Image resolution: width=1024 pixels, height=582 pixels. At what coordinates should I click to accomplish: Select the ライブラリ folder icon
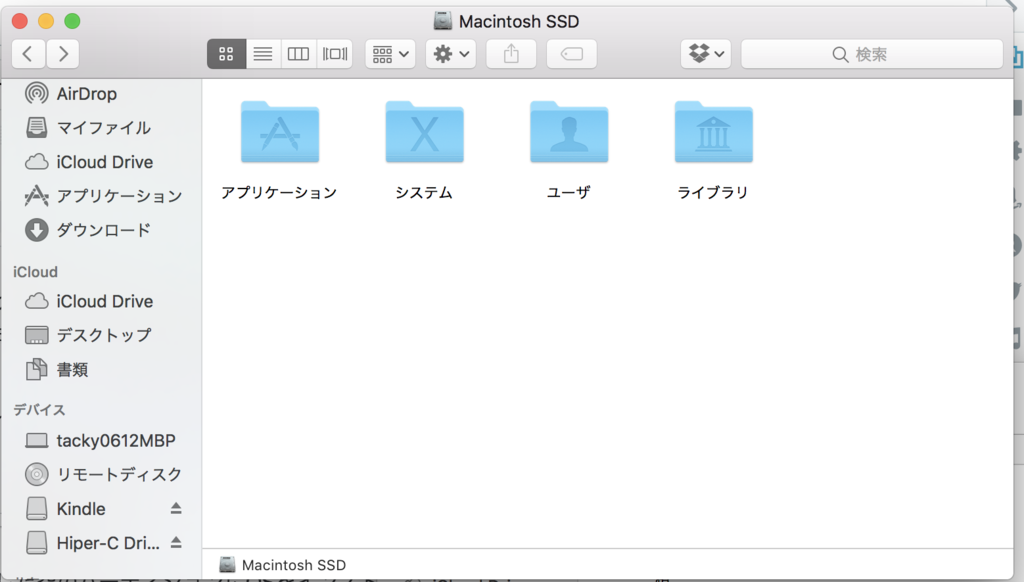tap(713, 133)
